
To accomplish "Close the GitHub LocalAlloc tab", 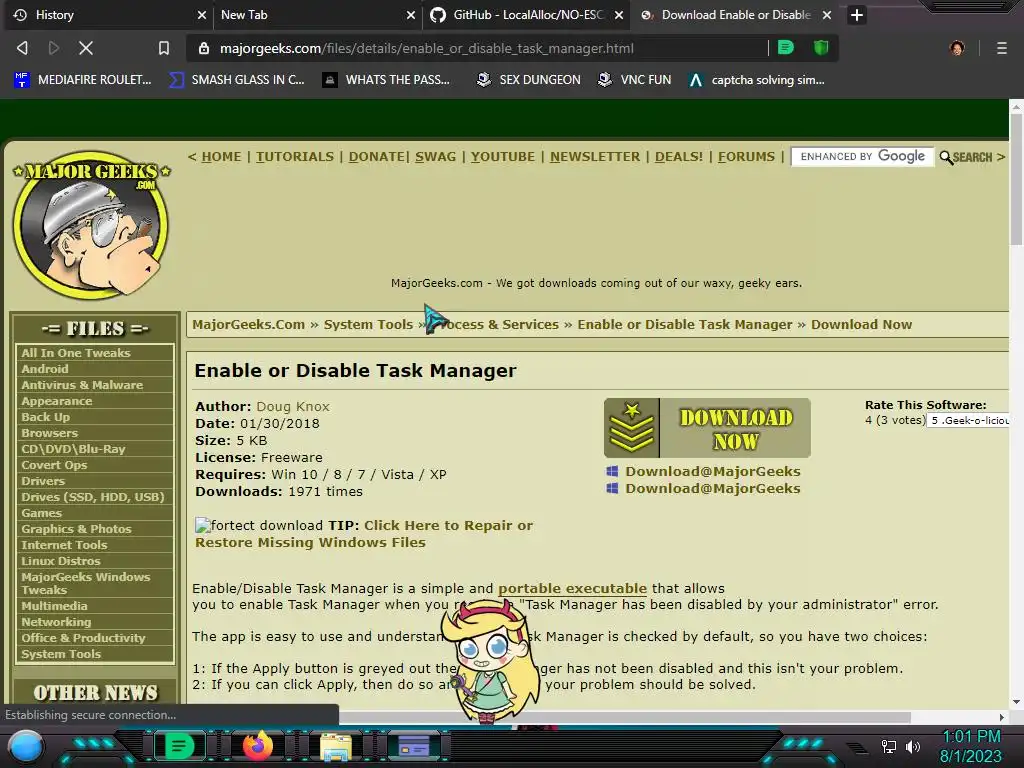I will [618, 15].
